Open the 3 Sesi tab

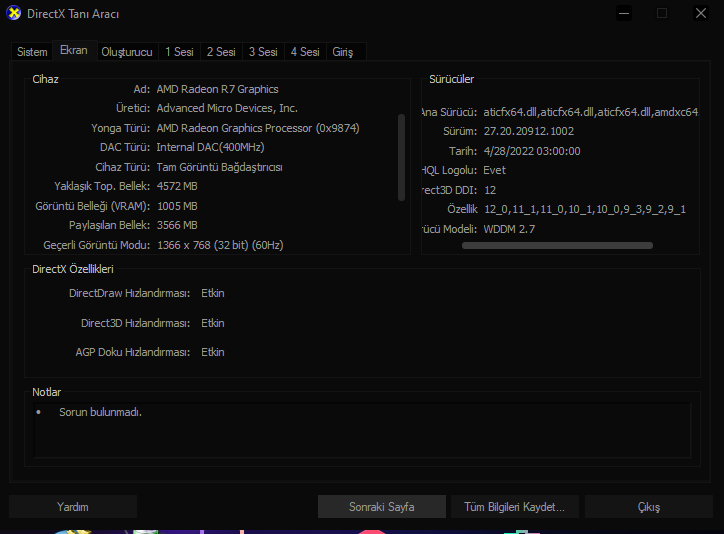(263, 52)
